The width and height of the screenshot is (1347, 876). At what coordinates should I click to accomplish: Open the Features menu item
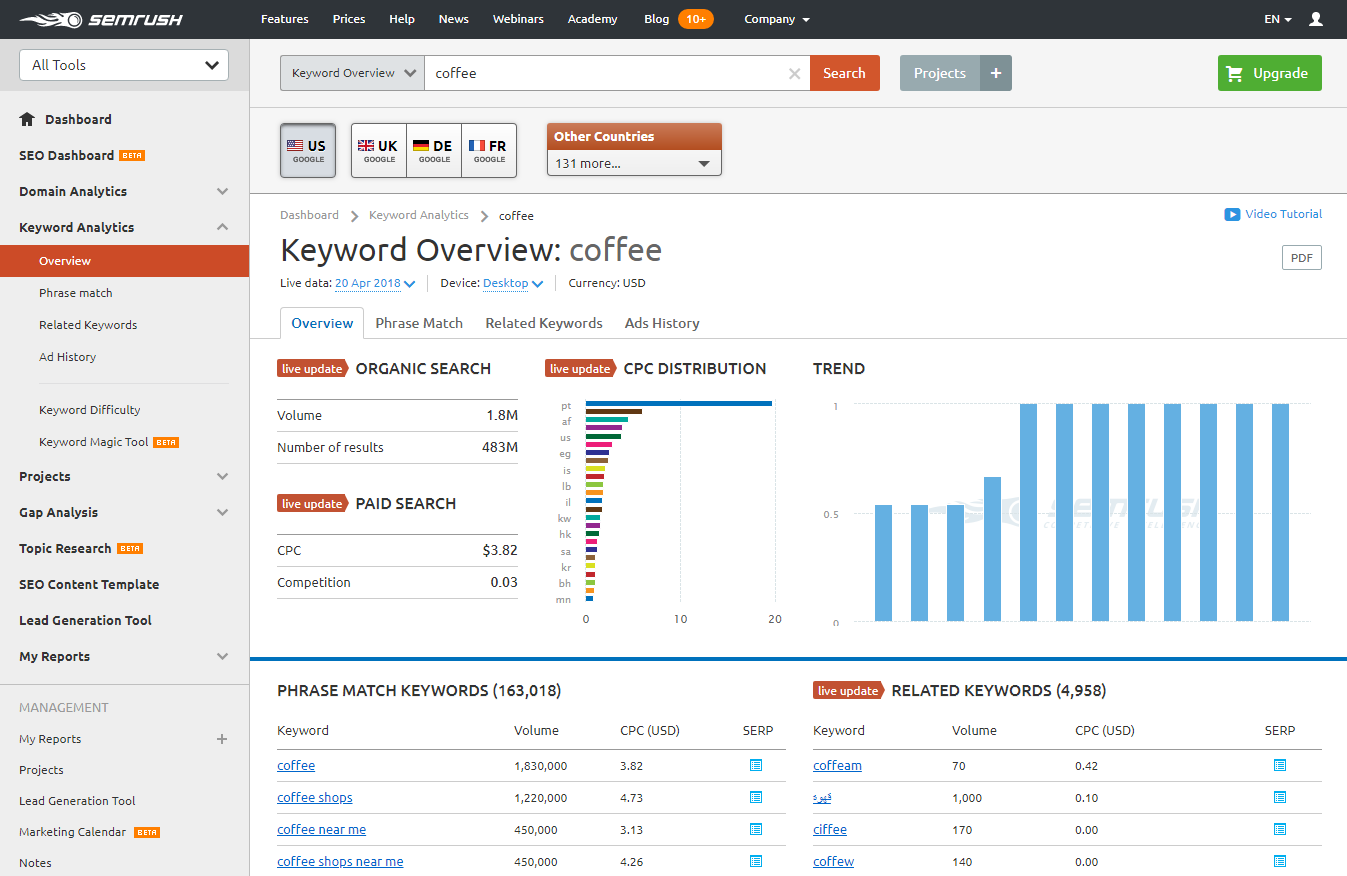(x=285, y=19)
